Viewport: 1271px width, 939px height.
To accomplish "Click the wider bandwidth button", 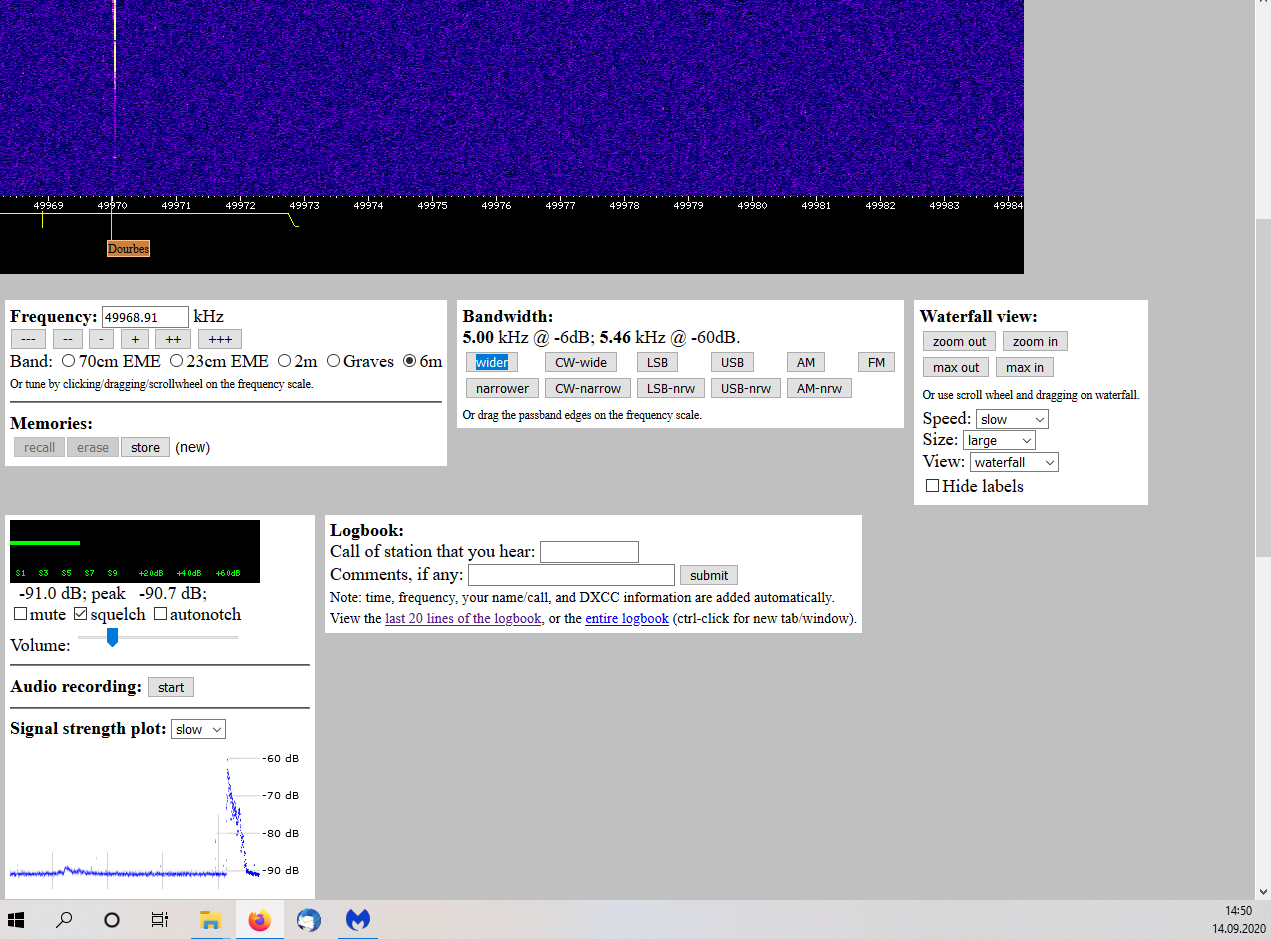I will click(x=492, y=362).
